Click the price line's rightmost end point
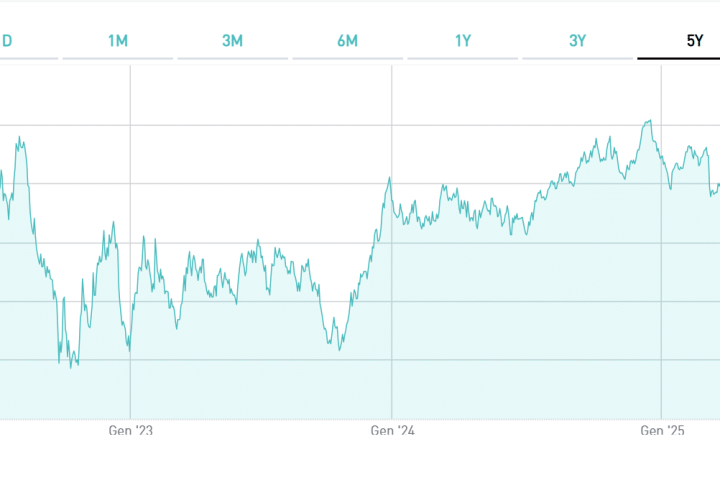 pyautogui.click(x=718, y=185)
